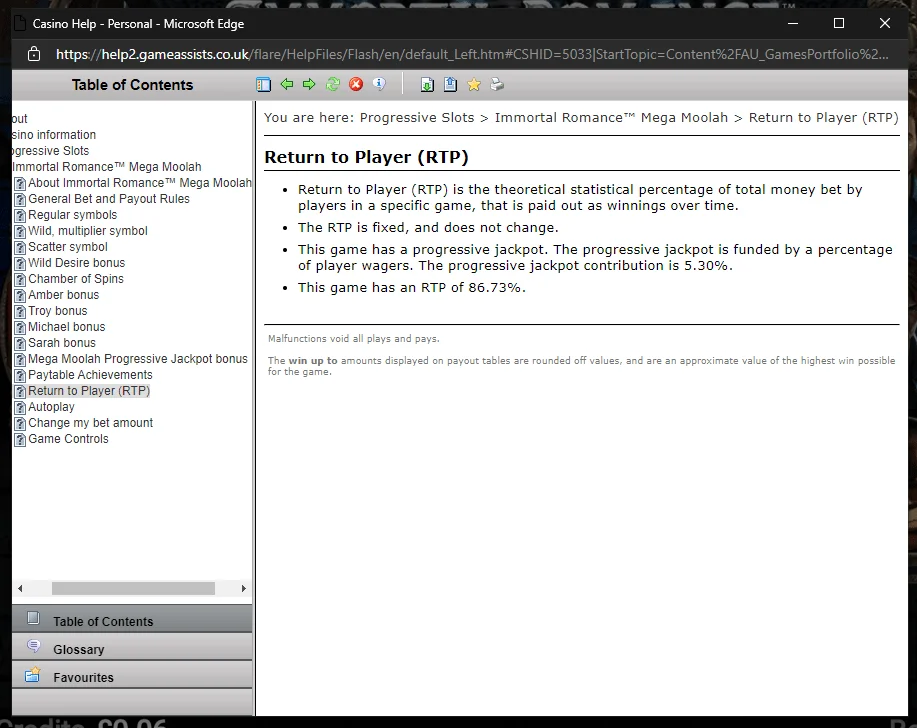Viewport: 917px width, 728px height.
Task: Switch to the Favourites tab
Action: tap(132, 675)
